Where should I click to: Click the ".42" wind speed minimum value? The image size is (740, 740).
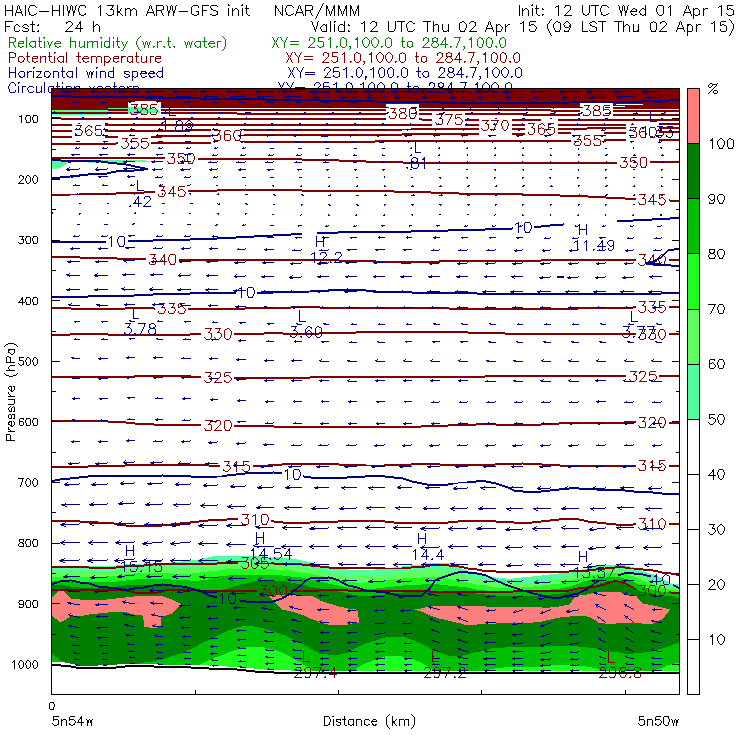coord(141,202)
